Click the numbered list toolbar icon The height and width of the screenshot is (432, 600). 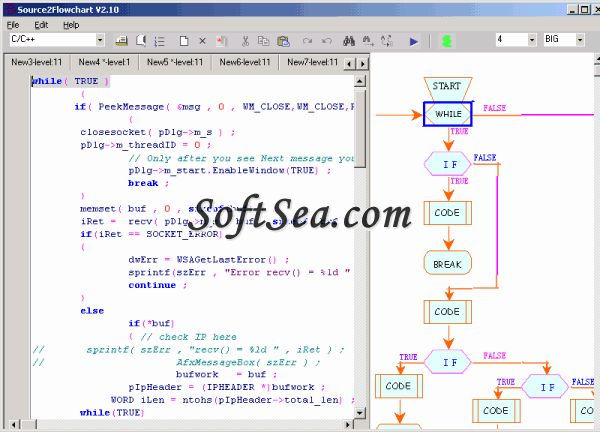(159, 41)
